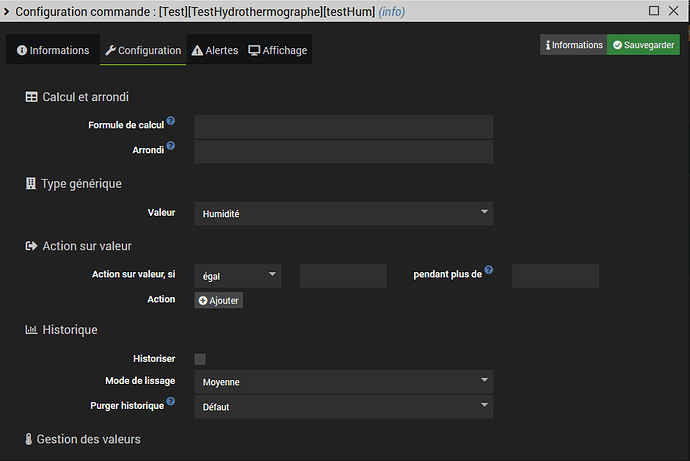This screenshot has width=690, height=461.
Task: Go to the Informations tab
Action: [x=53, y=50]
